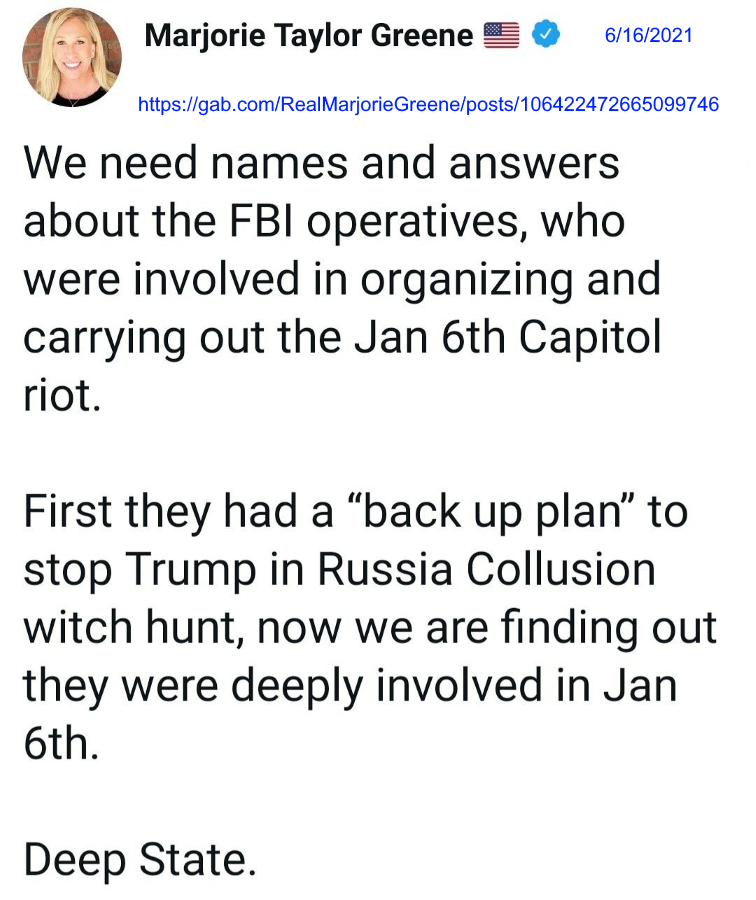756x900 pixels.
Task: Click "First" starting the second paragraph
Action: pos(68,512)
